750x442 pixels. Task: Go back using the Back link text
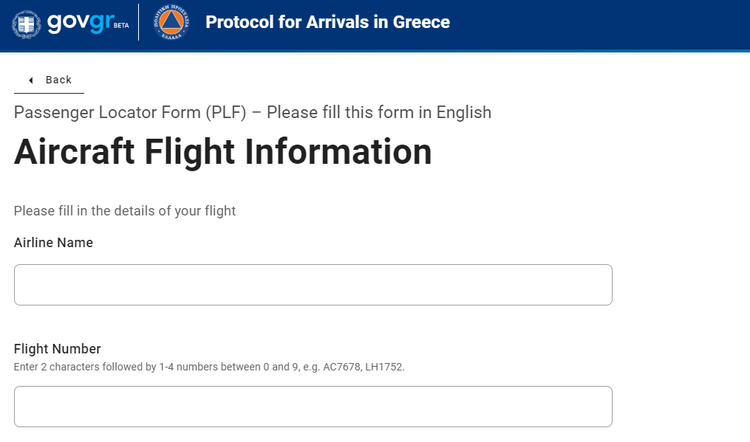pos(58,80)
